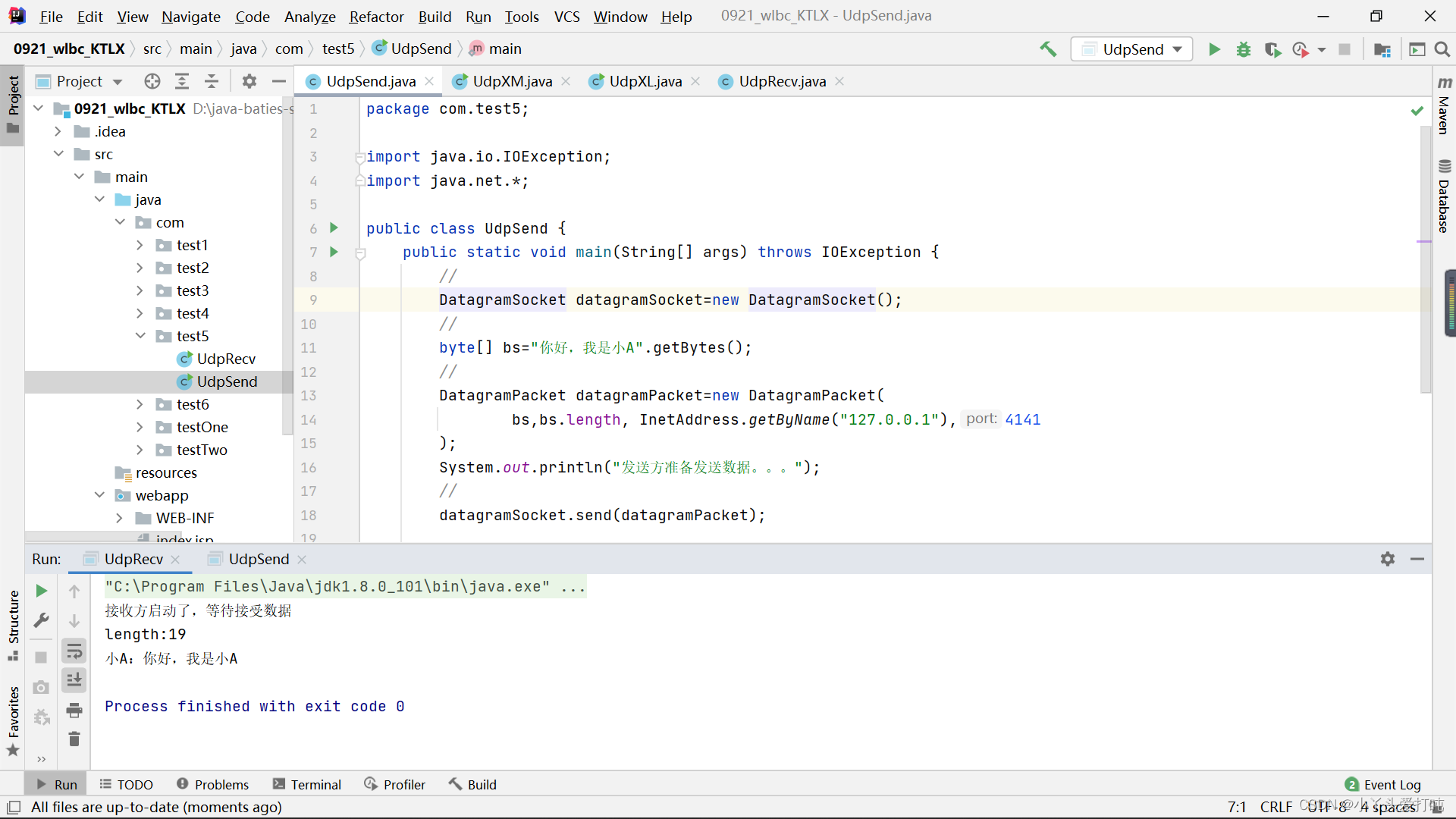Close the UdpXL.java tab

pyautogui.click(x=695, y=81)
